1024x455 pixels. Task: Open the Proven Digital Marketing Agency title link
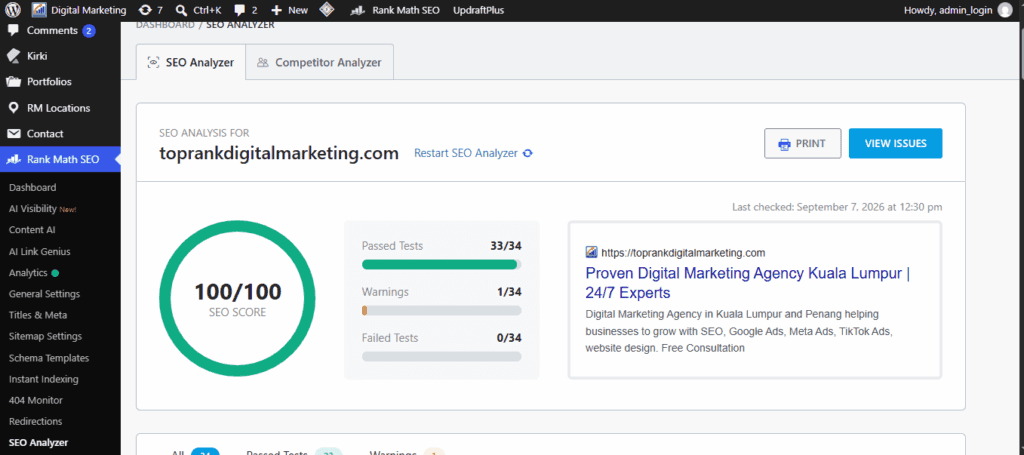pos(748,283)
